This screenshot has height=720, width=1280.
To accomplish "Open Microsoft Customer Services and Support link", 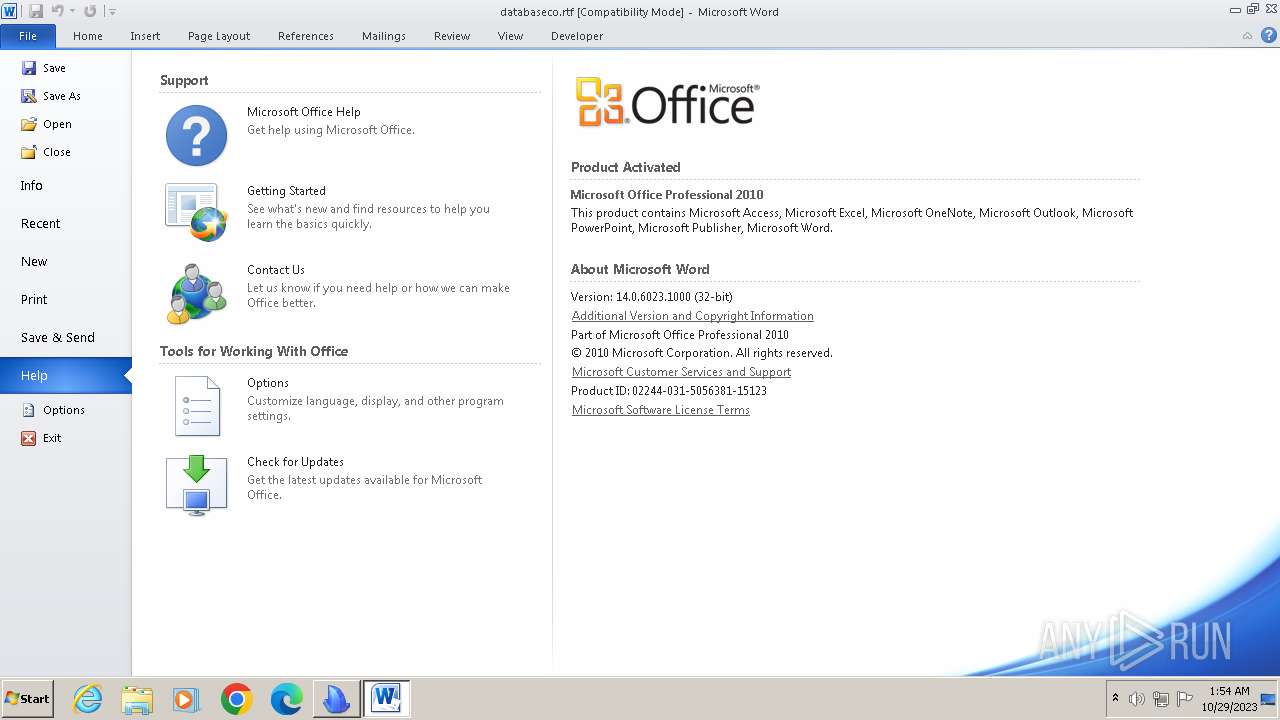I will tap(681, 372).
